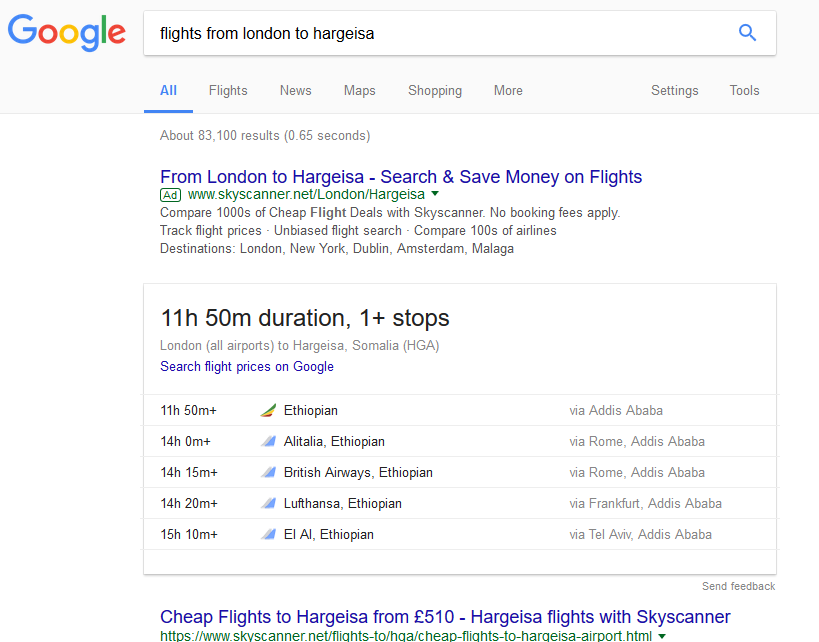Open the News tab
This screenshot has width=819, height=642.
pyautogui.click(x=295, y=90)
